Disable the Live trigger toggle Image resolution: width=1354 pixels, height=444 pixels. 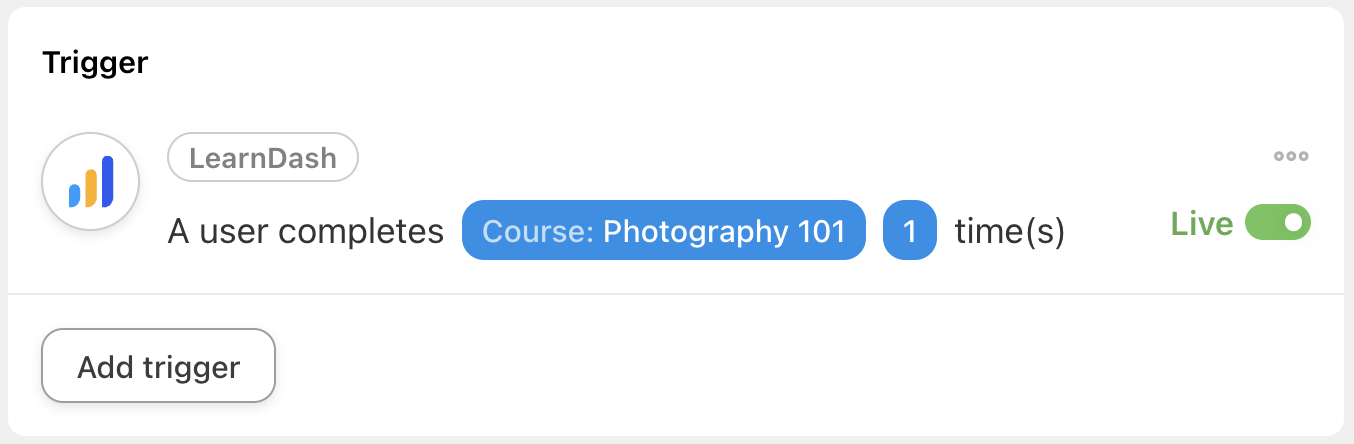(x=1277, y=222)
